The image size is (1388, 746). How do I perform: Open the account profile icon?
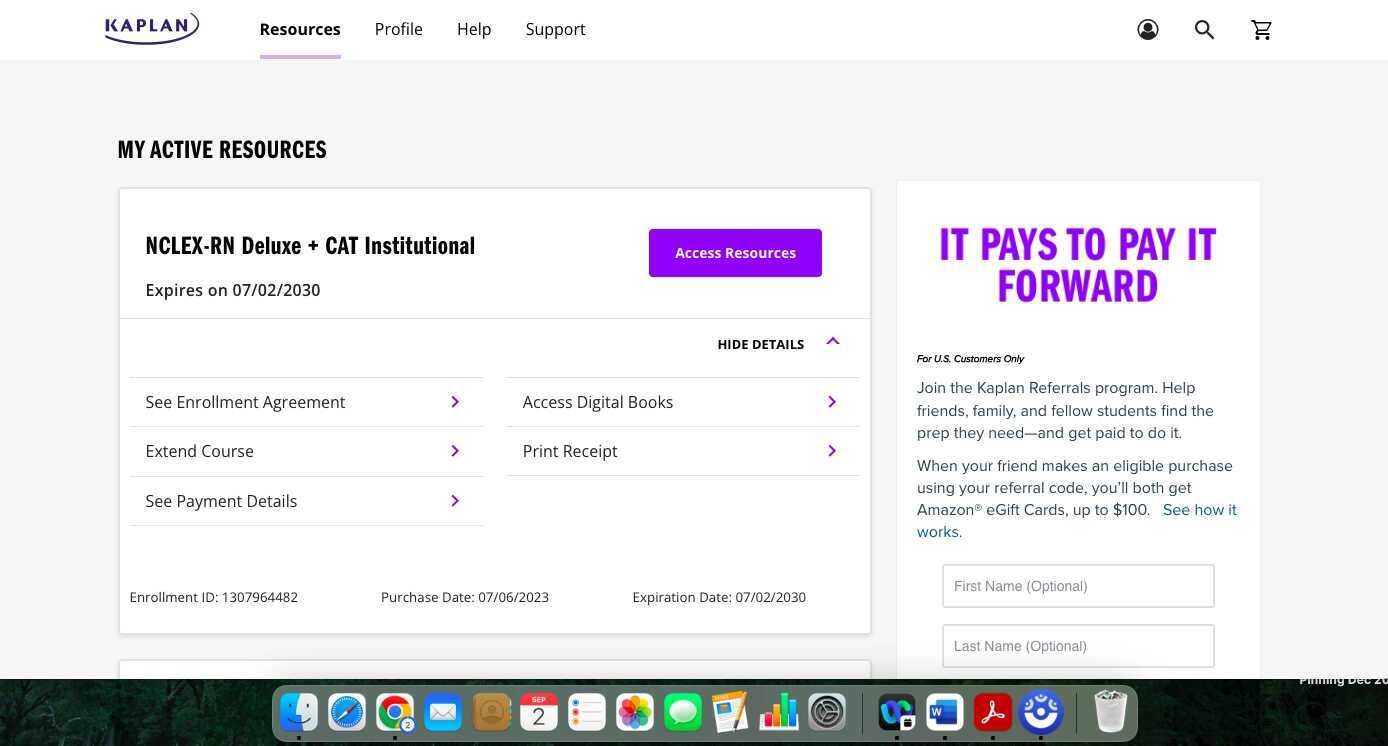coord(1147,29)
